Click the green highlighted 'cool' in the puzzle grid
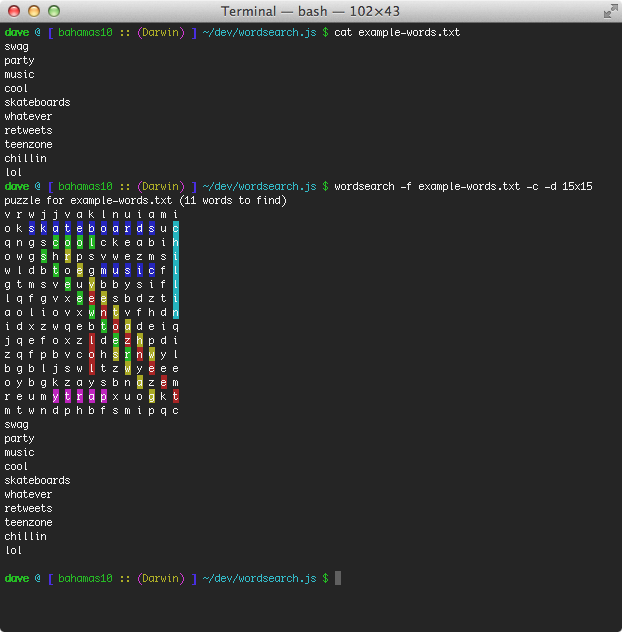622x632 pixels. [x=74, y=242]
